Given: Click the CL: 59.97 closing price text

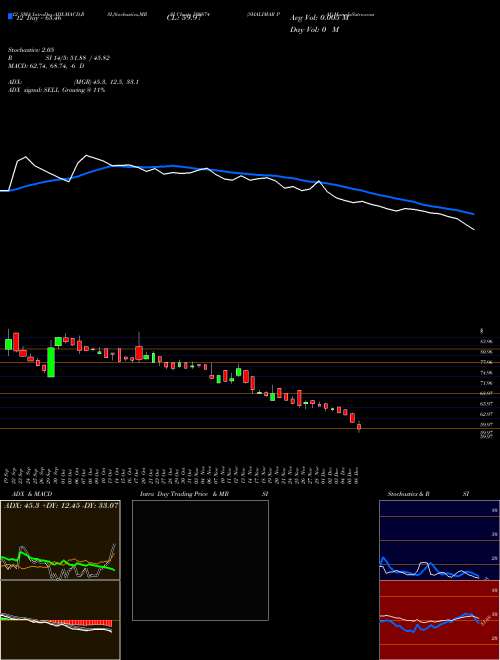Looking at the screenshot, I should point(185,18).
